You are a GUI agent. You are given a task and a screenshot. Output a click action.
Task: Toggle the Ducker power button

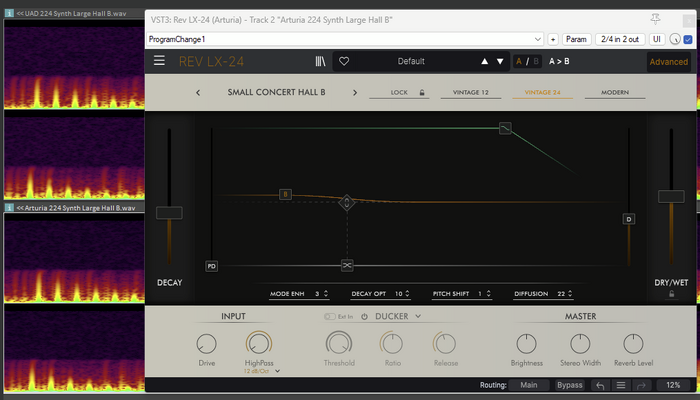(x=364, y=317)
